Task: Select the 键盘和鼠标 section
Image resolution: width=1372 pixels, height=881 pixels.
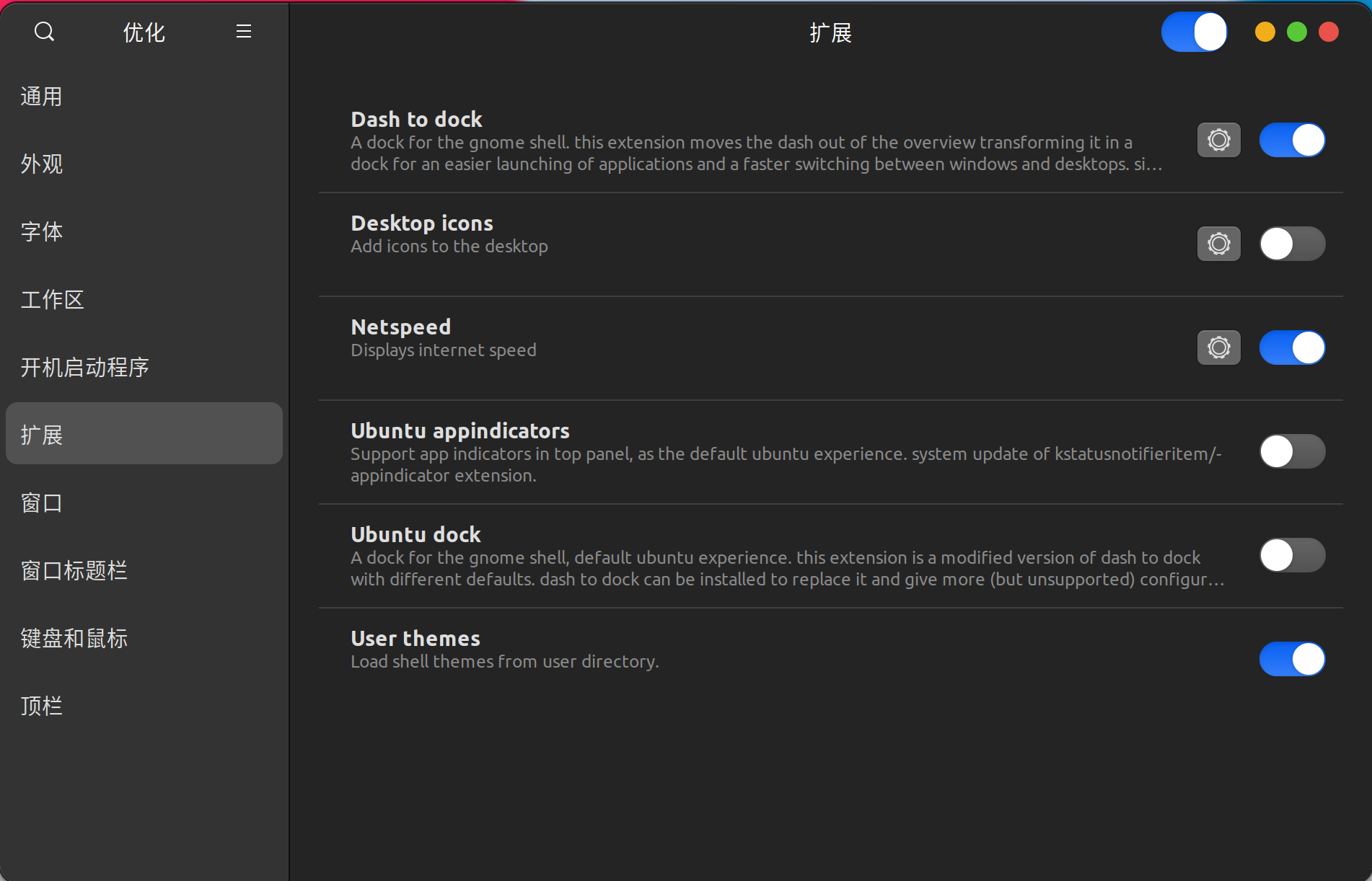Action: (74, 638)
